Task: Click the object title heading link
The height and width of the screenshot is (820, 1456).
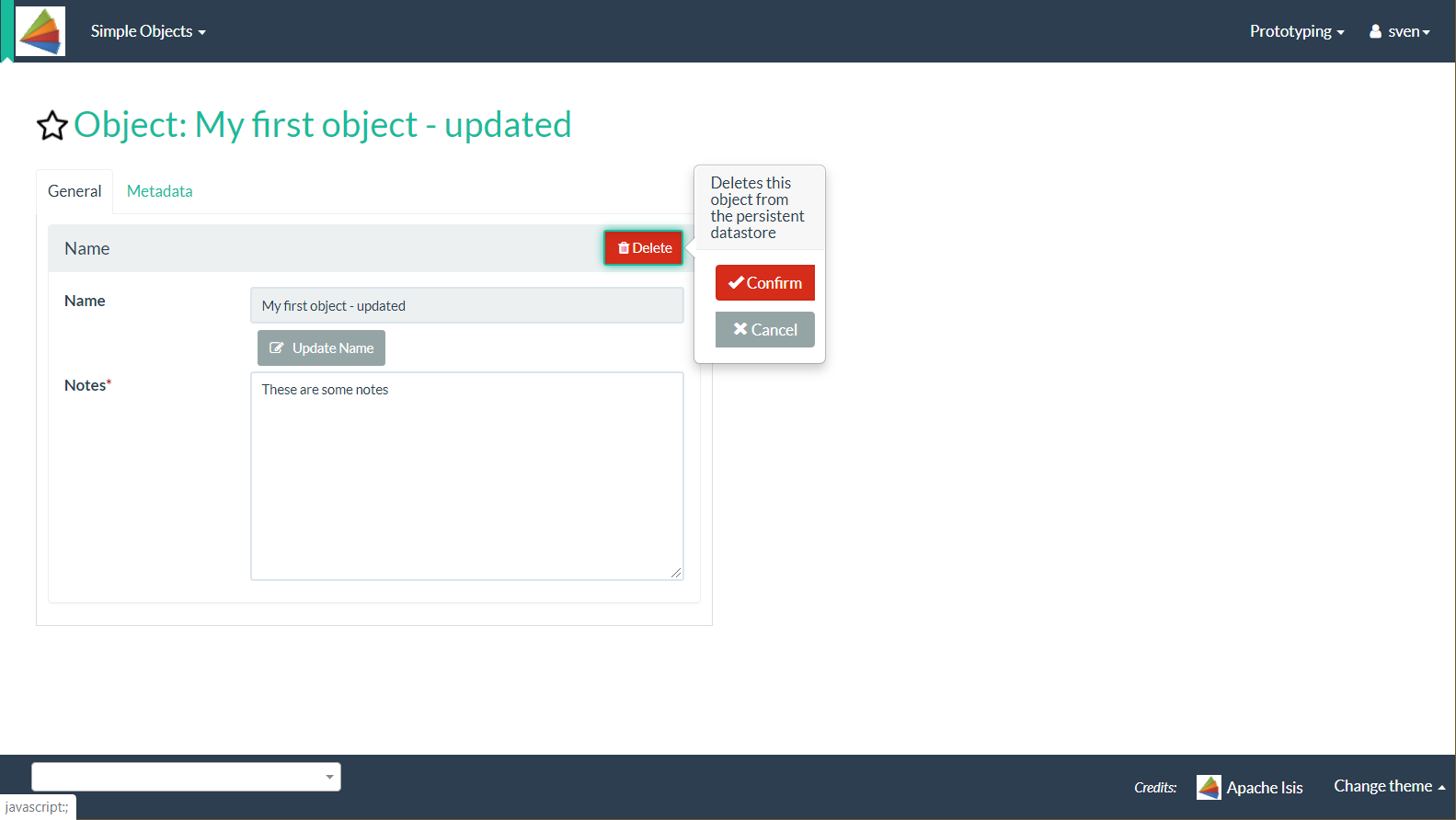Action: click(322, 125)
